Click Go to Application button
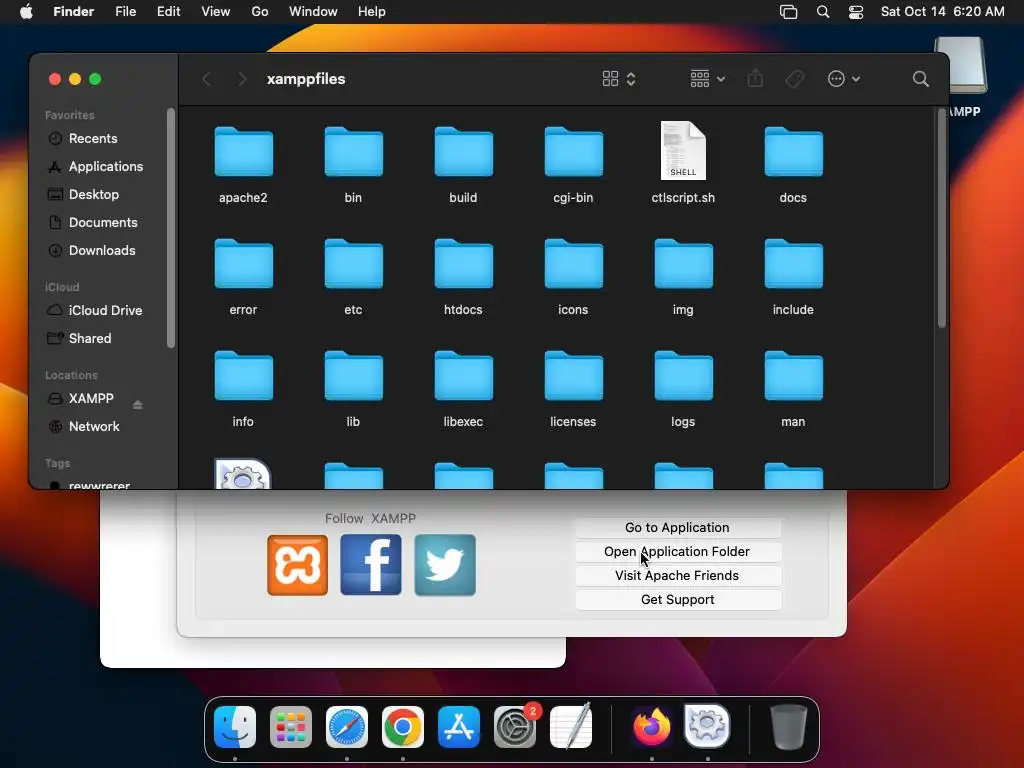The image size is (1024, 768). tap(678, 528)
